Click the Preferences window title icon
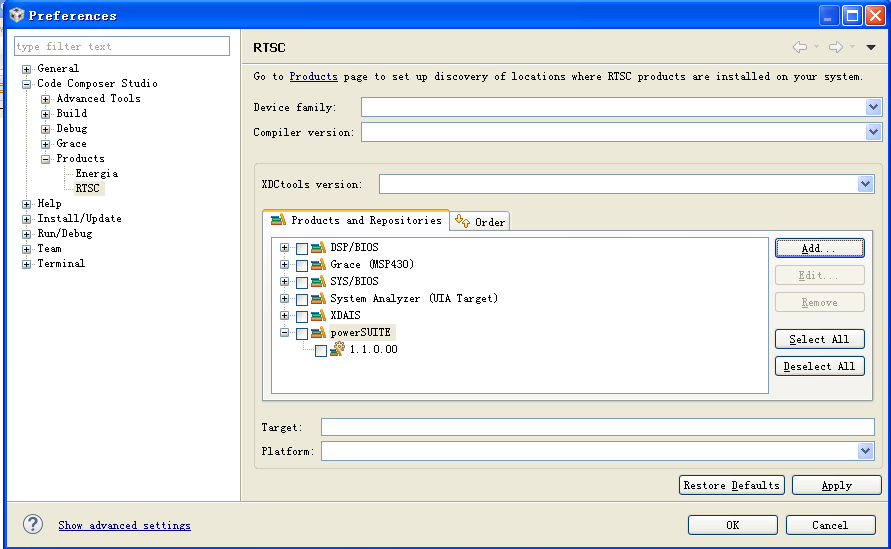Image resolution: width=891 pixels, height=549 pixels. [16, 15]
